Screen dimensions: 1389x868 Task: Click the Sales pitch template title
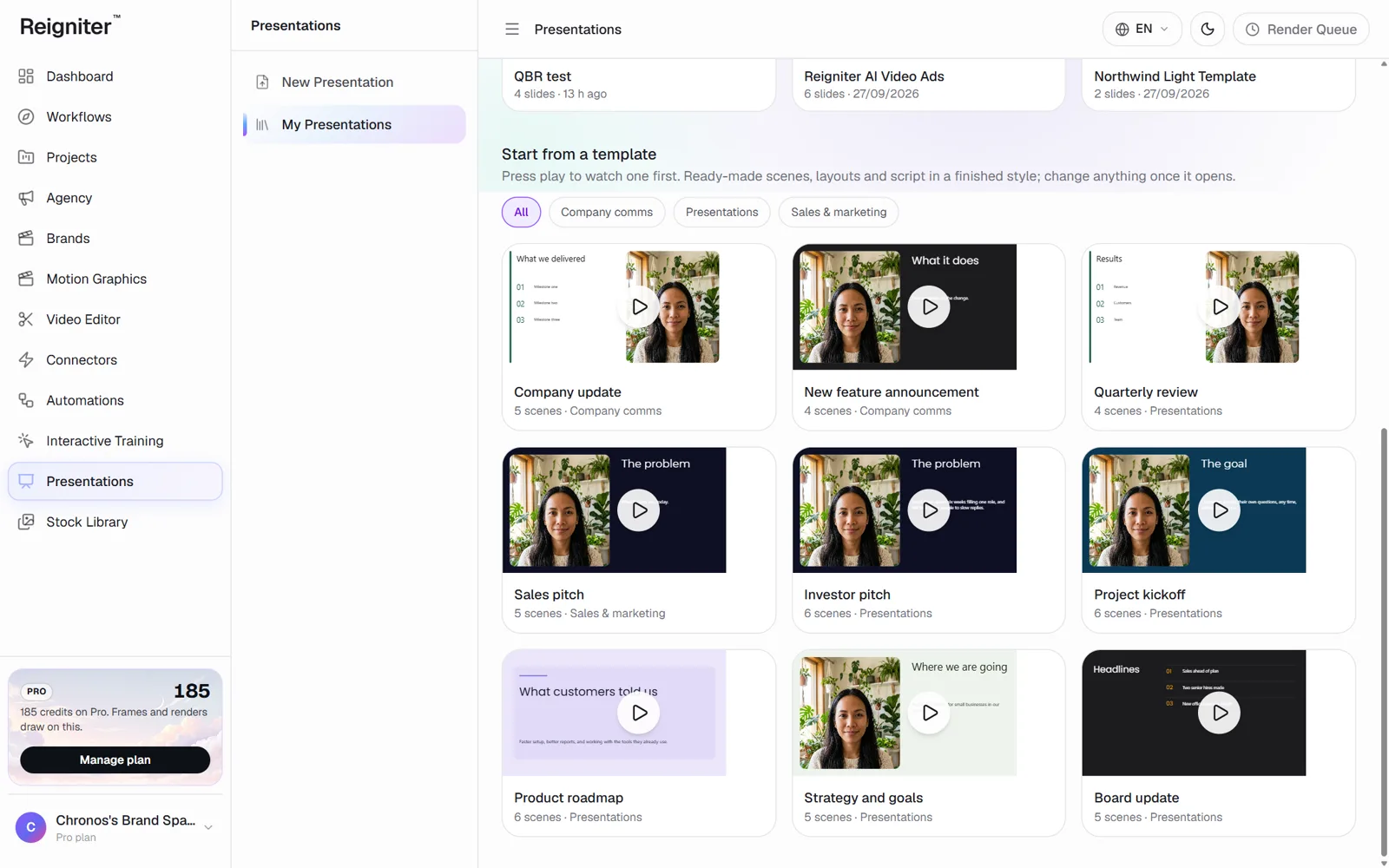click(549, 595)
